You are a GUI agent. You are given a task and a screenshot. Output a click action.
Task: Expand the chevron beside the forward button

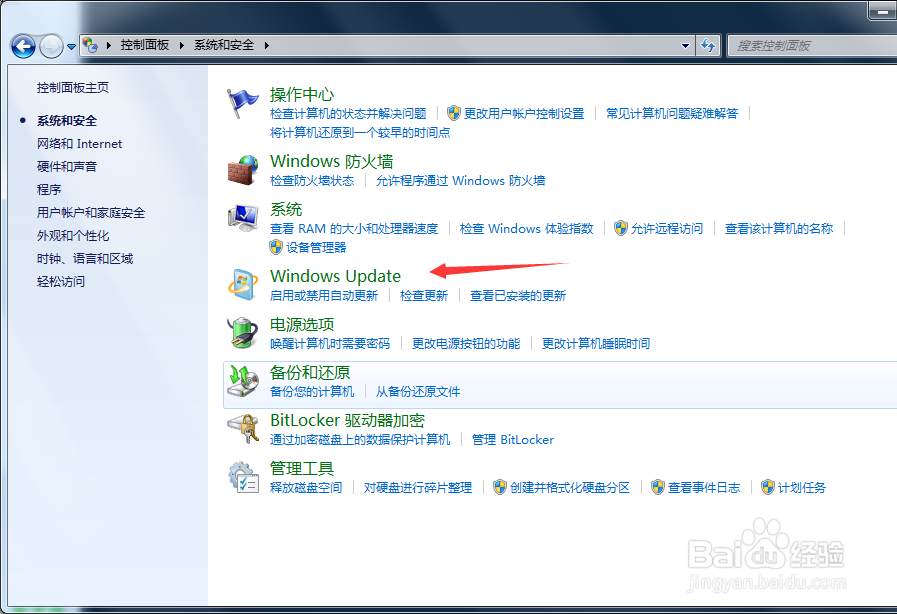[x=70, y=45]
